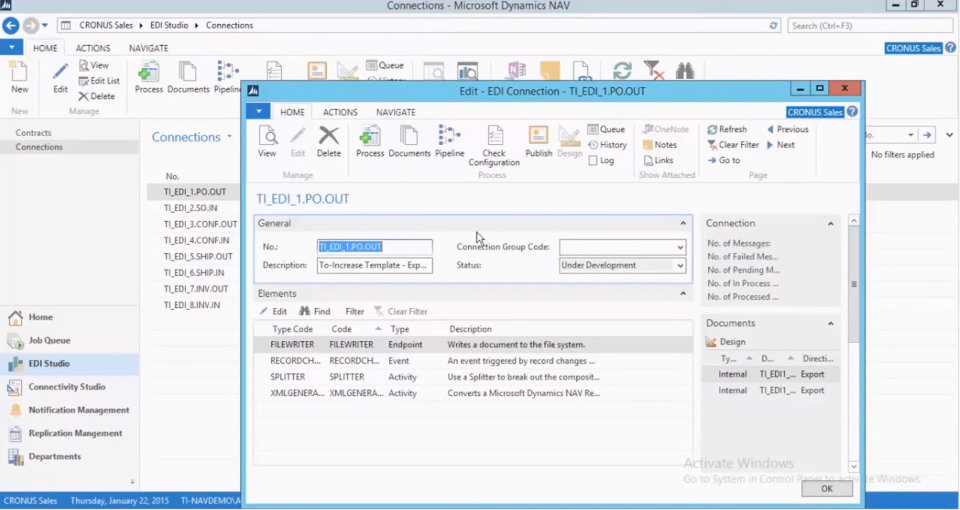Open main window application menu dropdown
This screenshot has width=960, height=510.
click(12, 47)
